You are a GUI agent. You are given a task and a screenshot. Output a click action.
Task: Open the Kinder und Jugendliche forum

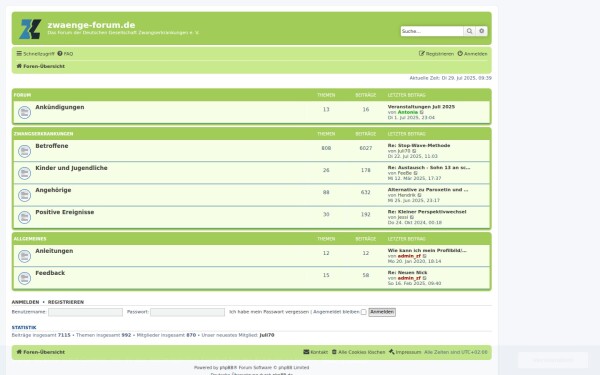pos(71,168)
